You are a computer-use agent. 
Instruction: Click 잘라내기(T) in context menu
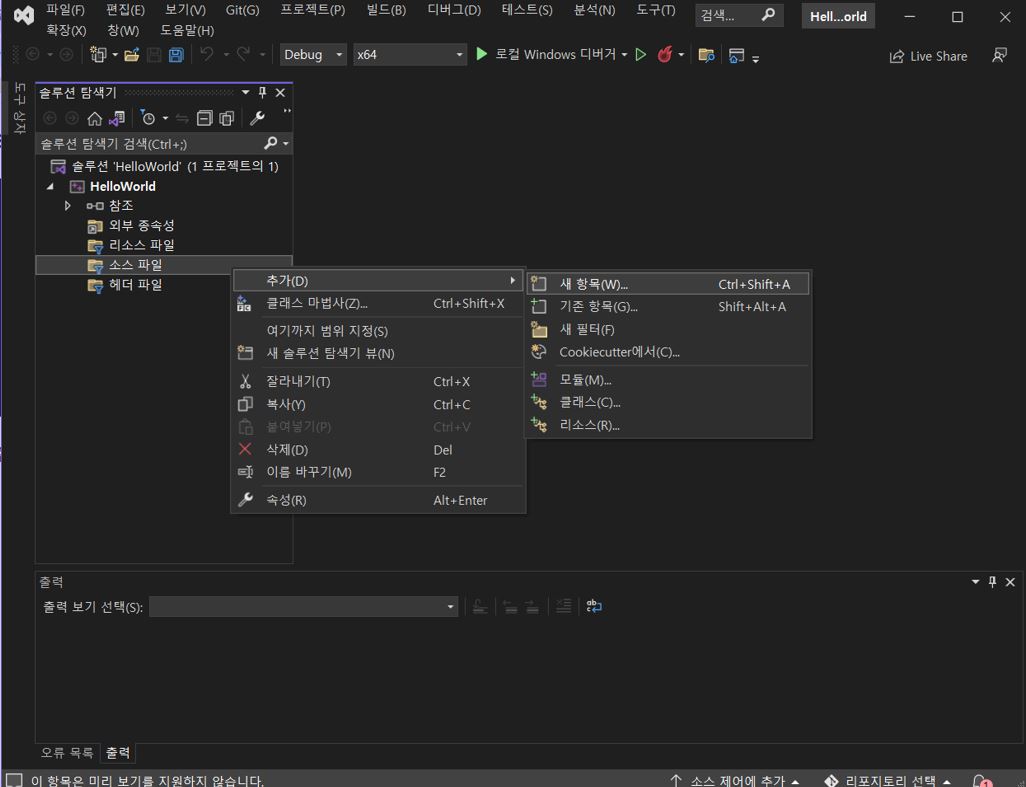pyautogui.click(x=378, y=381)
